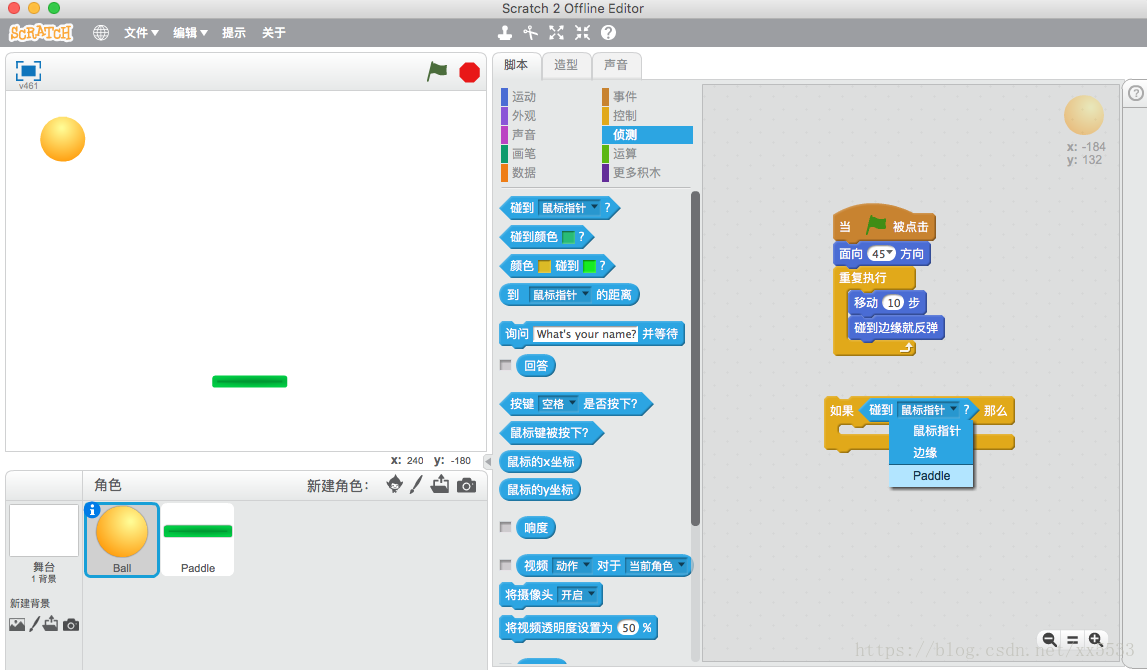
Task: Create a new sprite from the camera
Action: click(467, 485)
